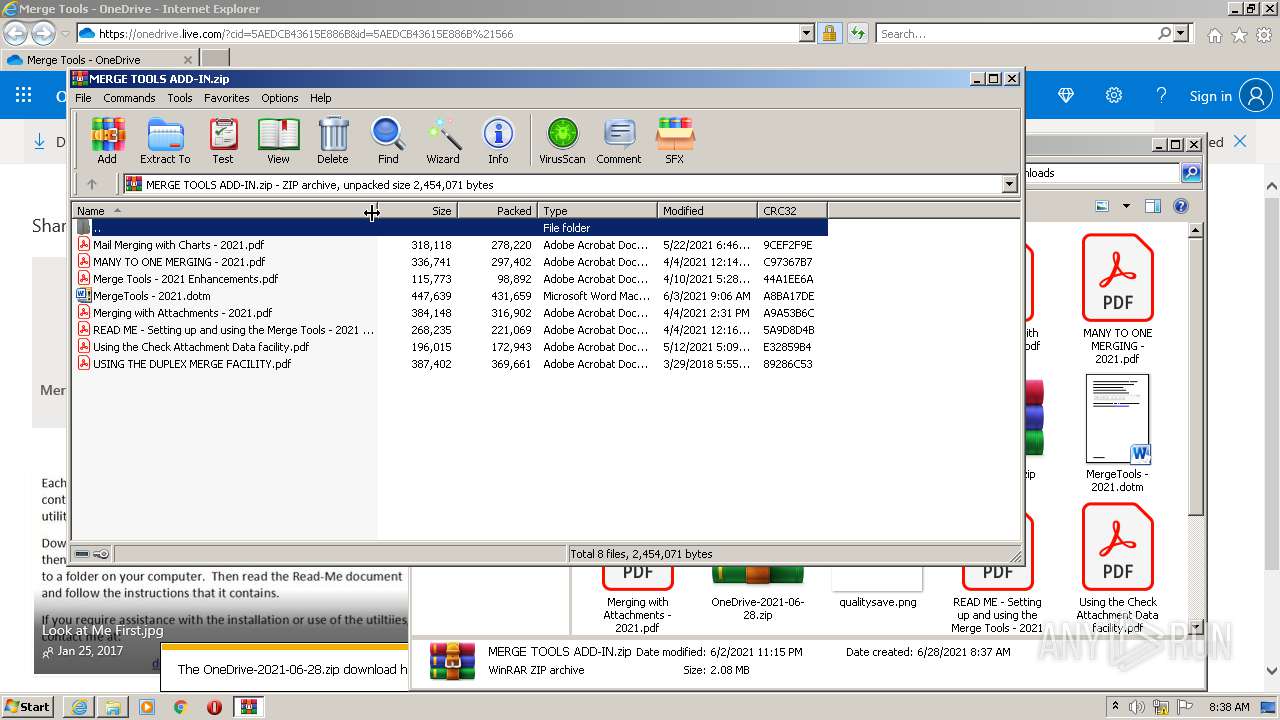Click the Delete trash can icon

point(333,140)
